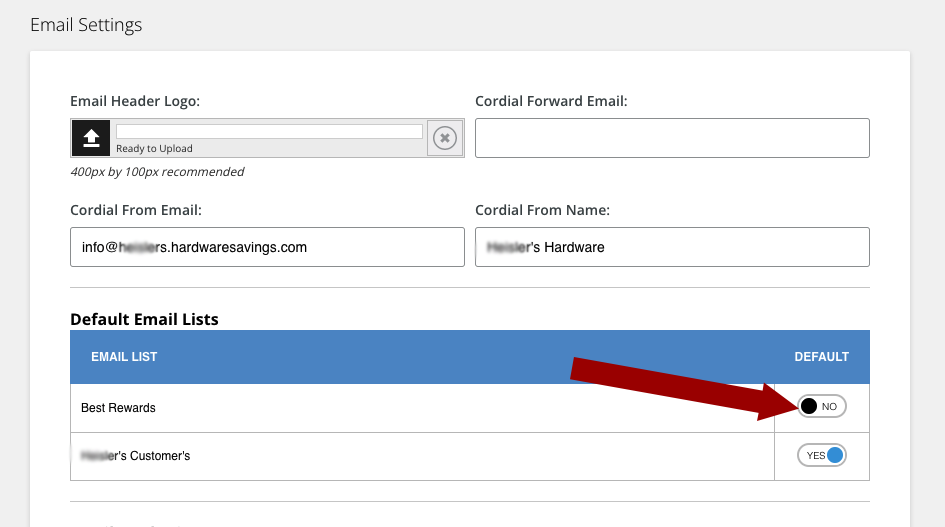Click the DEFAULT column header
The height and width of the screenshot is (527, 945).
click(x=821, y=357)
